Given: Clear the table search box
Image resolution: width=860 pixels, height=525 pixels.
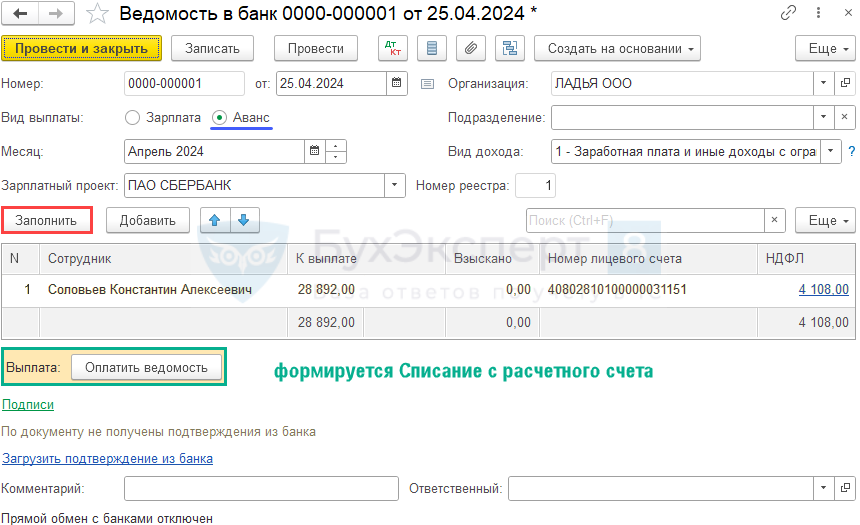Looking at the screenshot, I should click(x=774, y=220).
